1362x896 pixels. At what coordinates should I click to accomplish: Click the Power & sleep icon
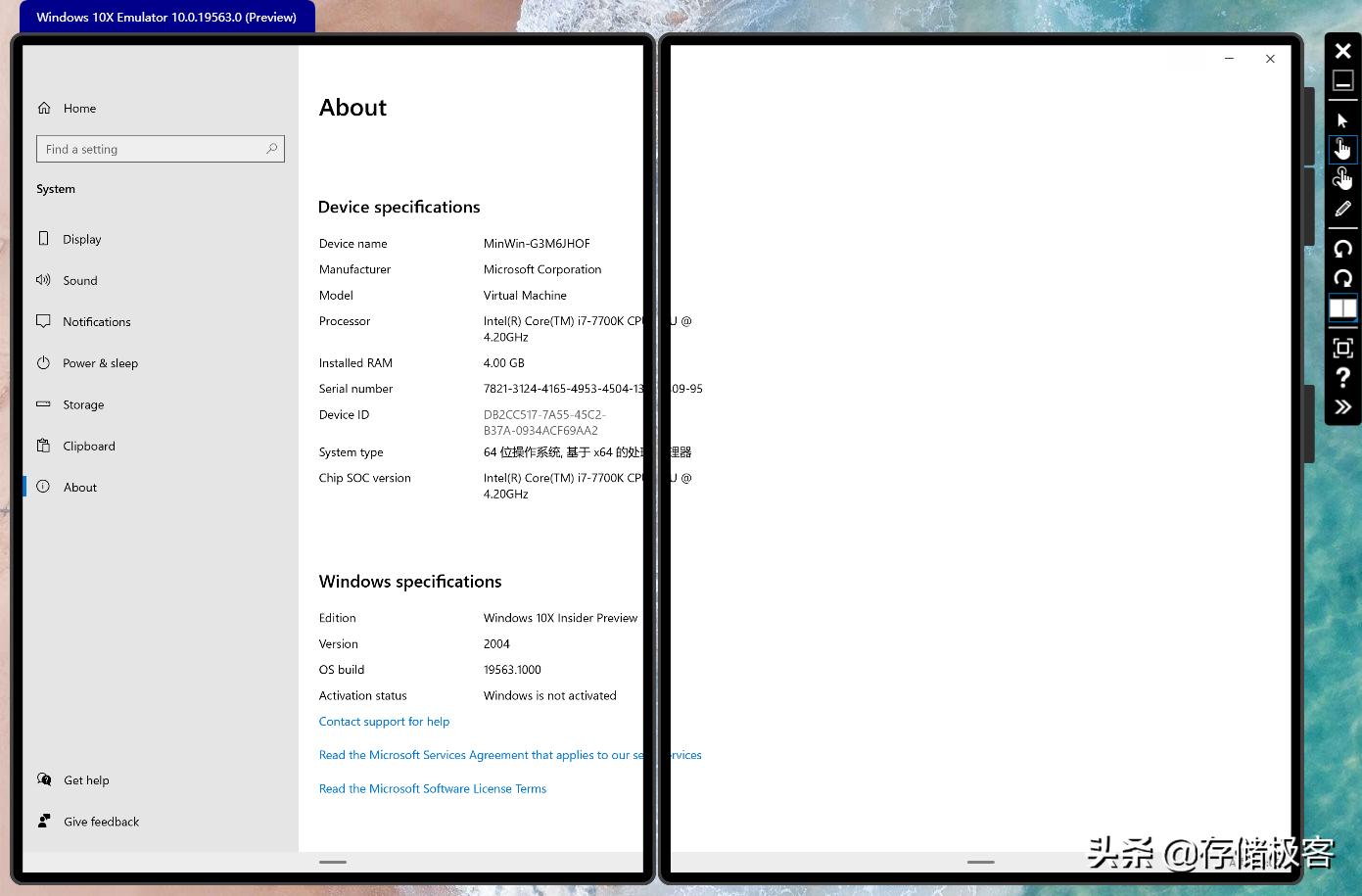coord(43,362)
